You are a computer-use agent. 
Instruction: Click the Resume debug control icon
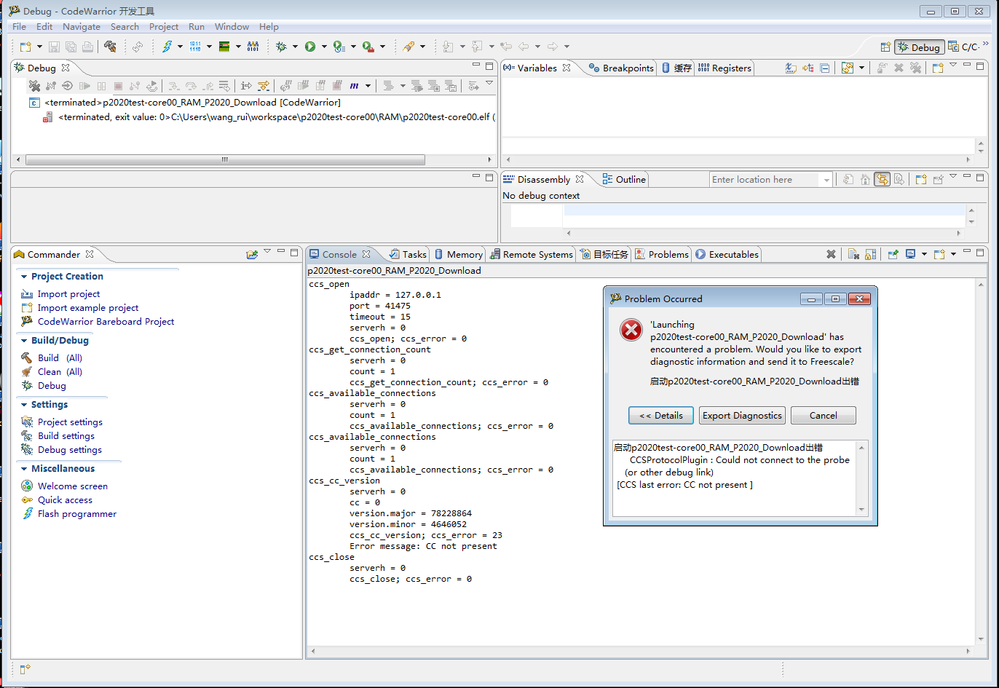click(83, 86)
